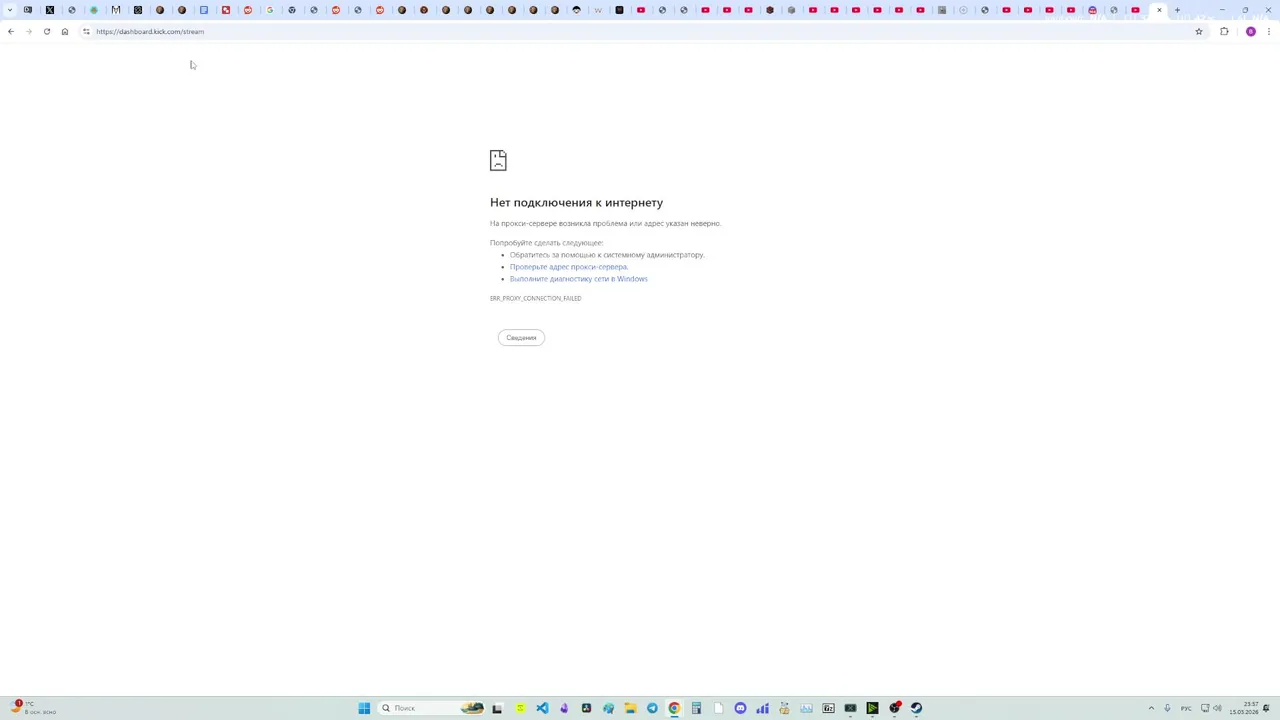Open Steam from the taskbar
The width and height of the screenshot is (1280, 720).
(x=916, y=708)
